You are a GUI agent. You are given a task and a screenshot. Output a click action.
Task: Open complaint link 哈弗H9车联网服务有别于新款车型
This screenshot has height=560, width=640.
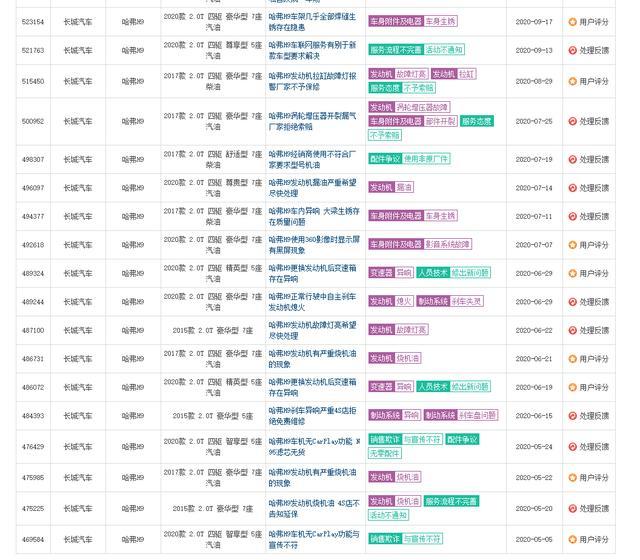312,50
